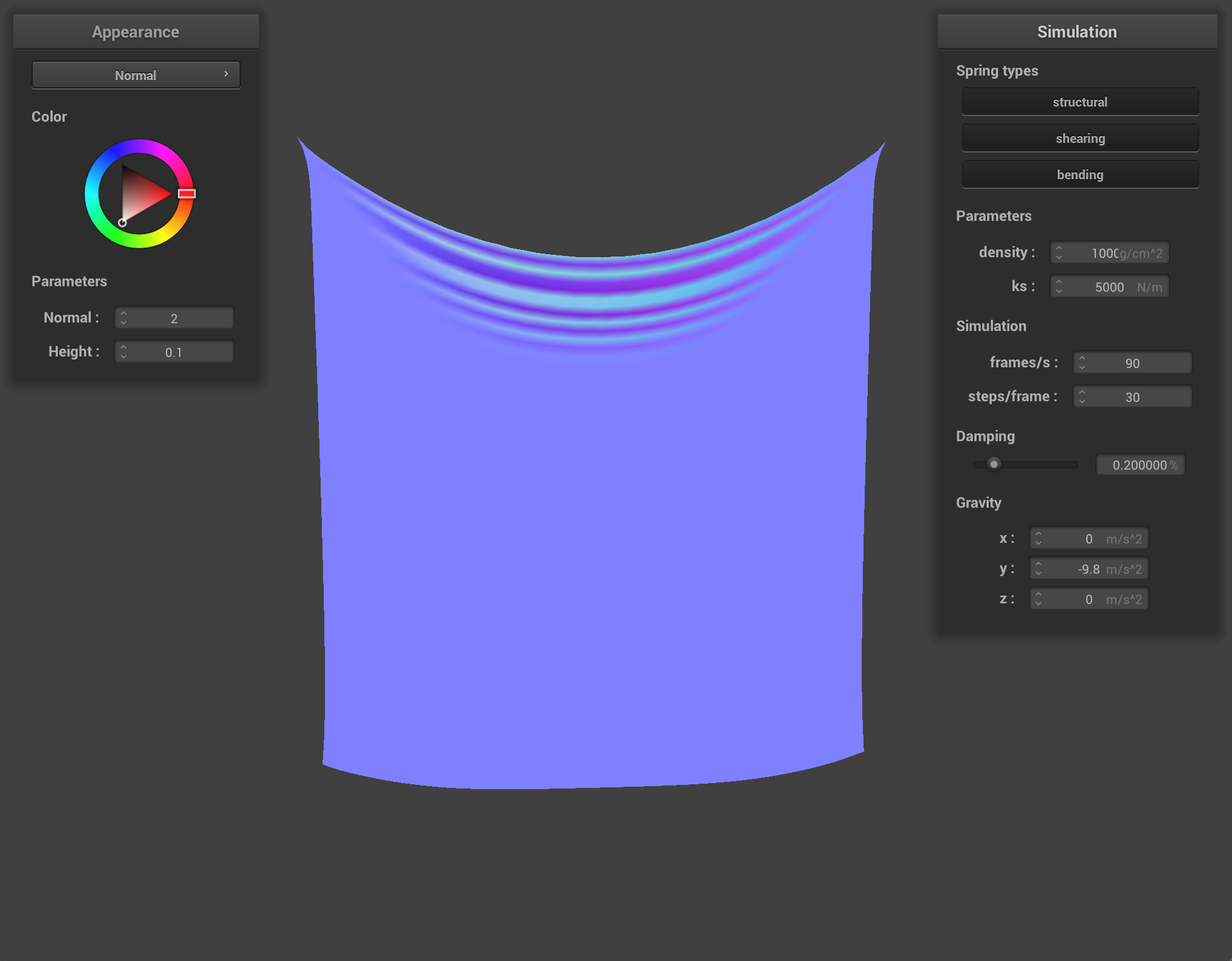Viewport: 1232px width, 961px height.
Task: Click the Height field stepper arrows
Action: coord(123,352)
